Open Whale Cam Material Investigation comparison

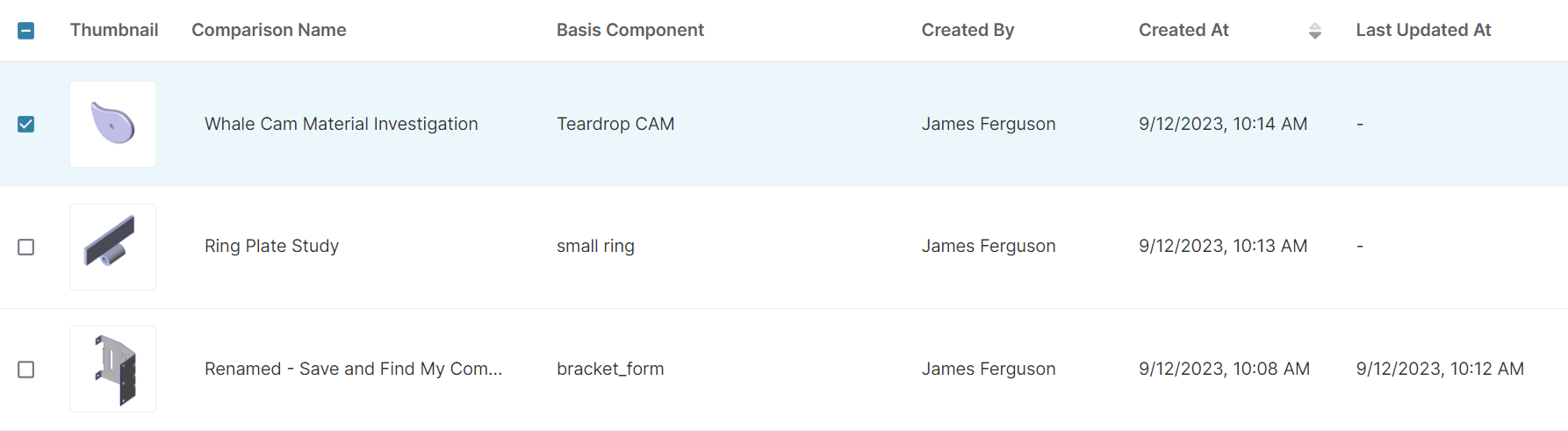[x=342, y=124]
